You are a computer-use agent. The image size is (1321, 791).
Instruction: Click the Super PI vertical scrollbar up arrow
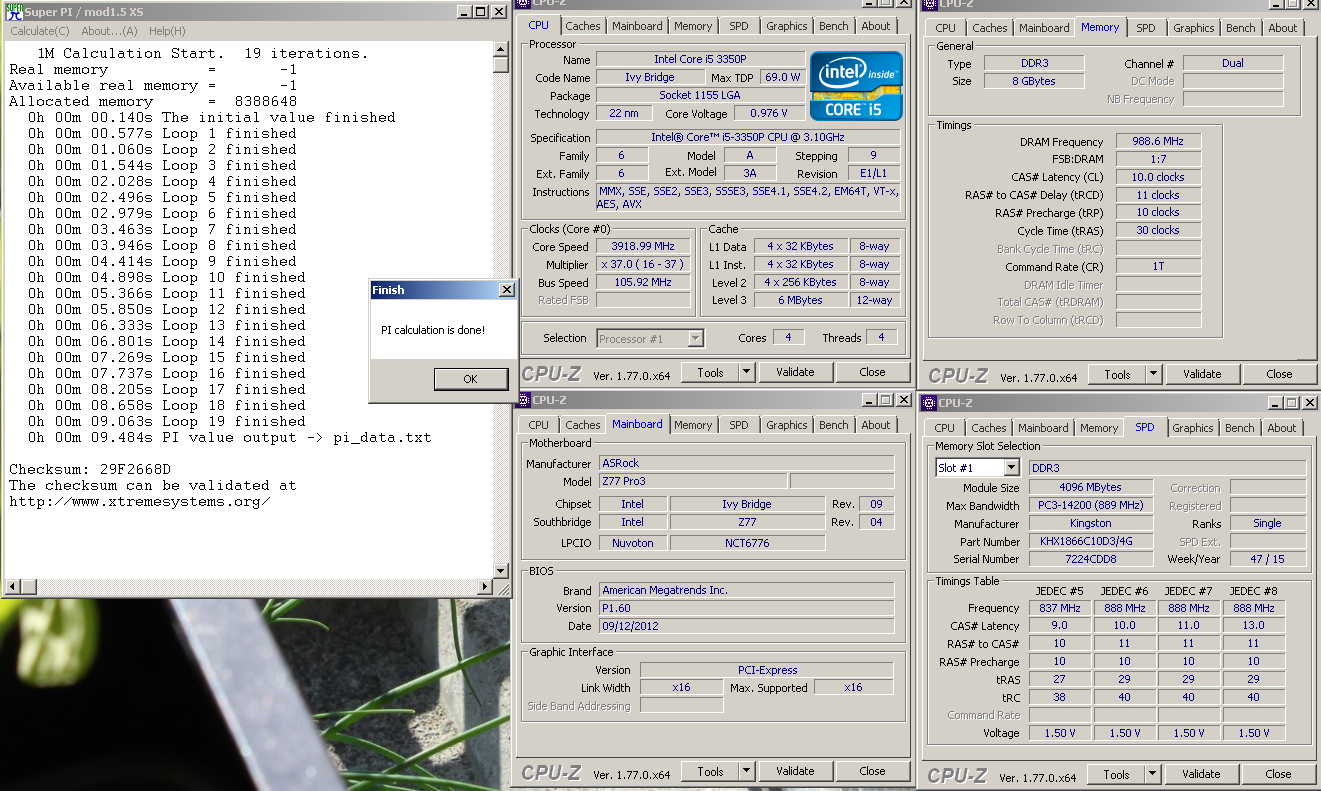(501, 48)
